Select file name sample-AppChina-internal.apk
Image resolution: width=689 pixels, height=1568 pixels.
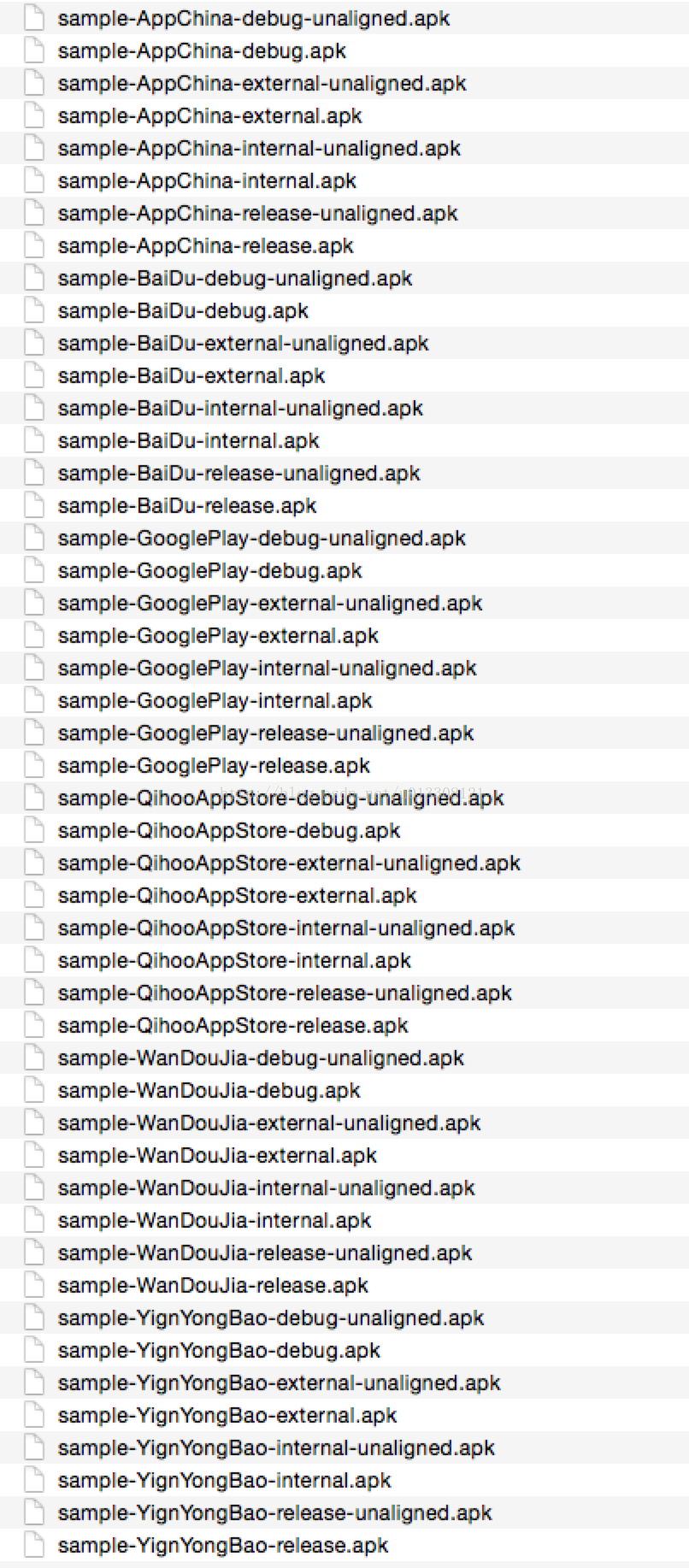coord(207,181)
